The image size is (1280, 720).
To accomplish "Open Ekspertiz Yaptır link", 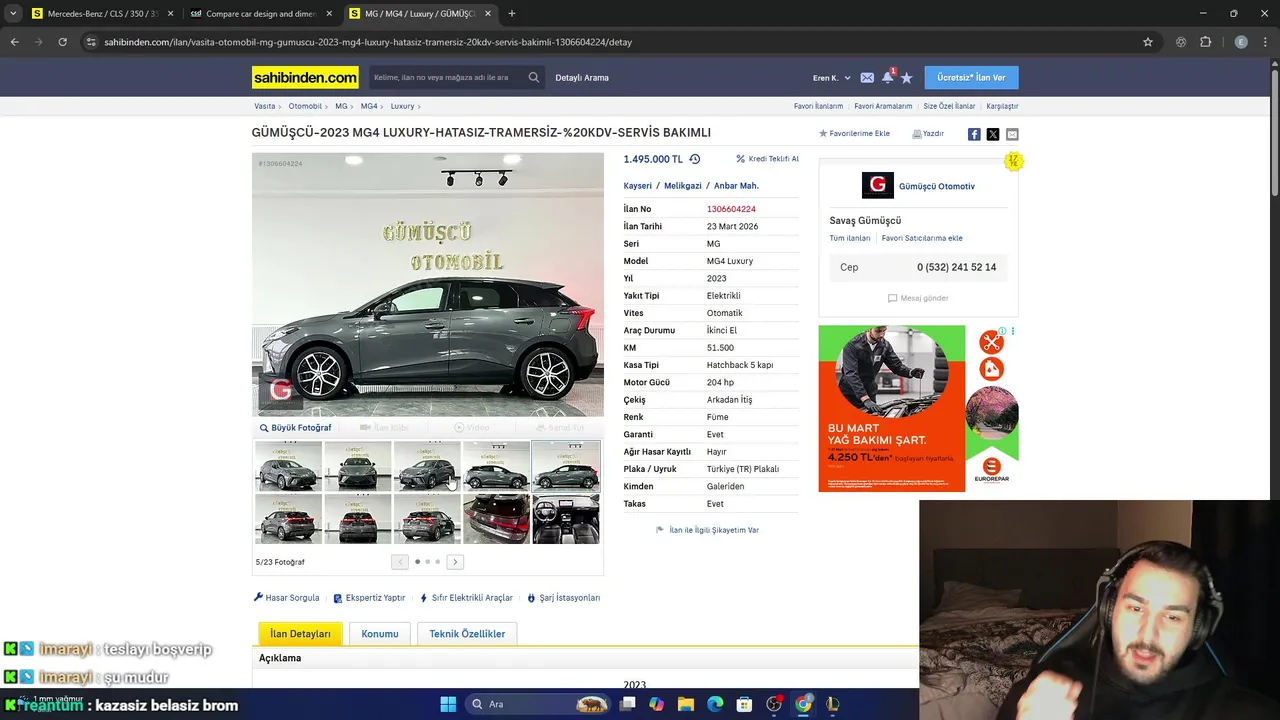I will coord(369,598).
